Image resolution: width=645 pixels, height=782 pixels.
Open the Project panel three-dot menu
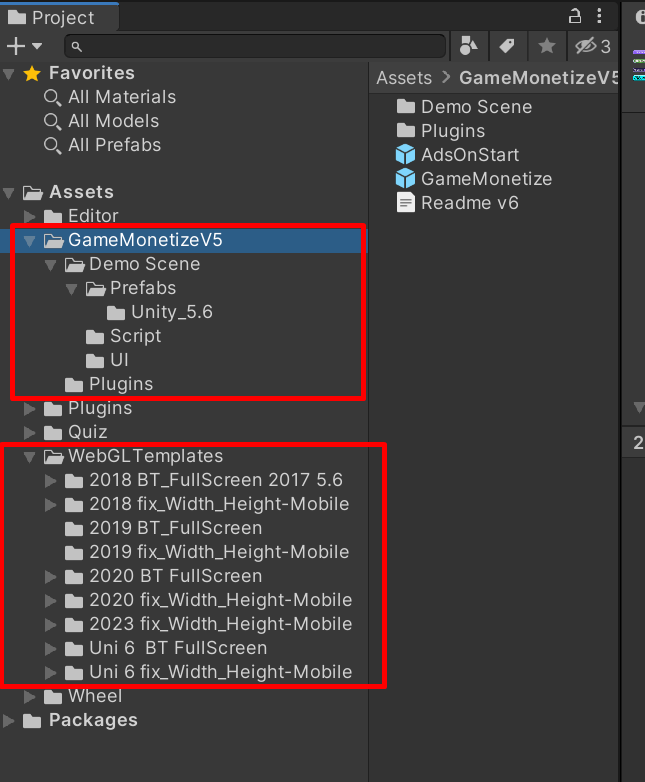tap(599, 16)
